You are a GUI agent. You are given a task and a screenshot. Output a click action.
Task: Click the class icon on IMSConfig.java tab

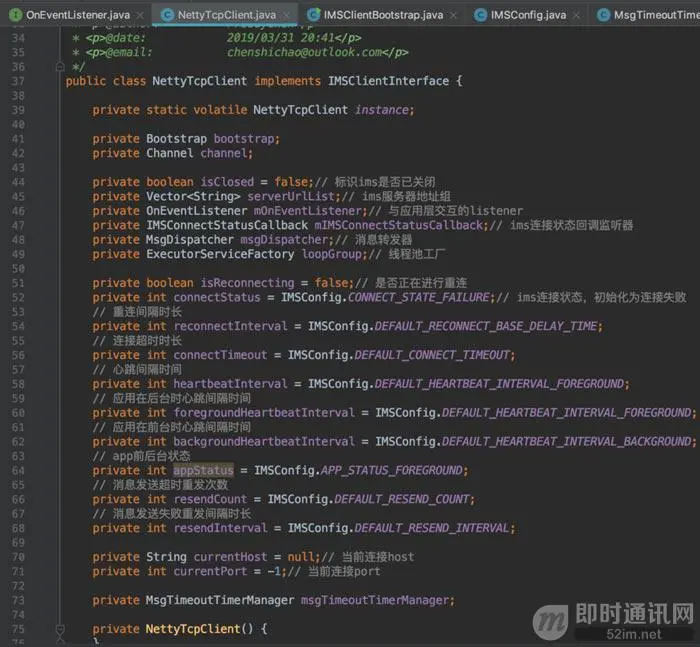[480, 15]
